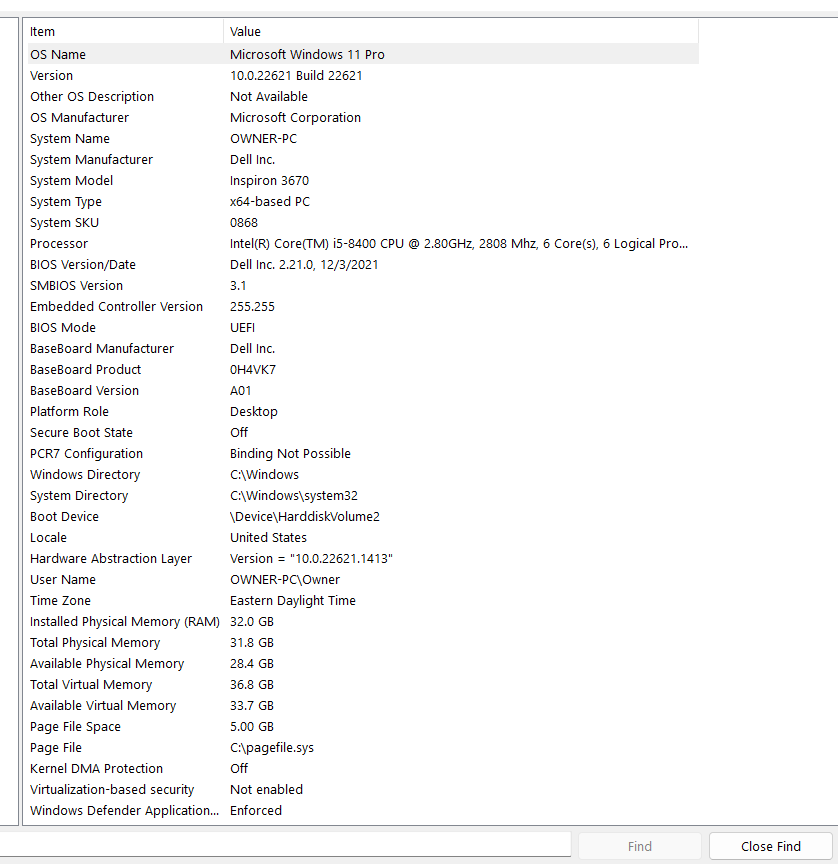Select the System SKU row label

pos(64,223)
